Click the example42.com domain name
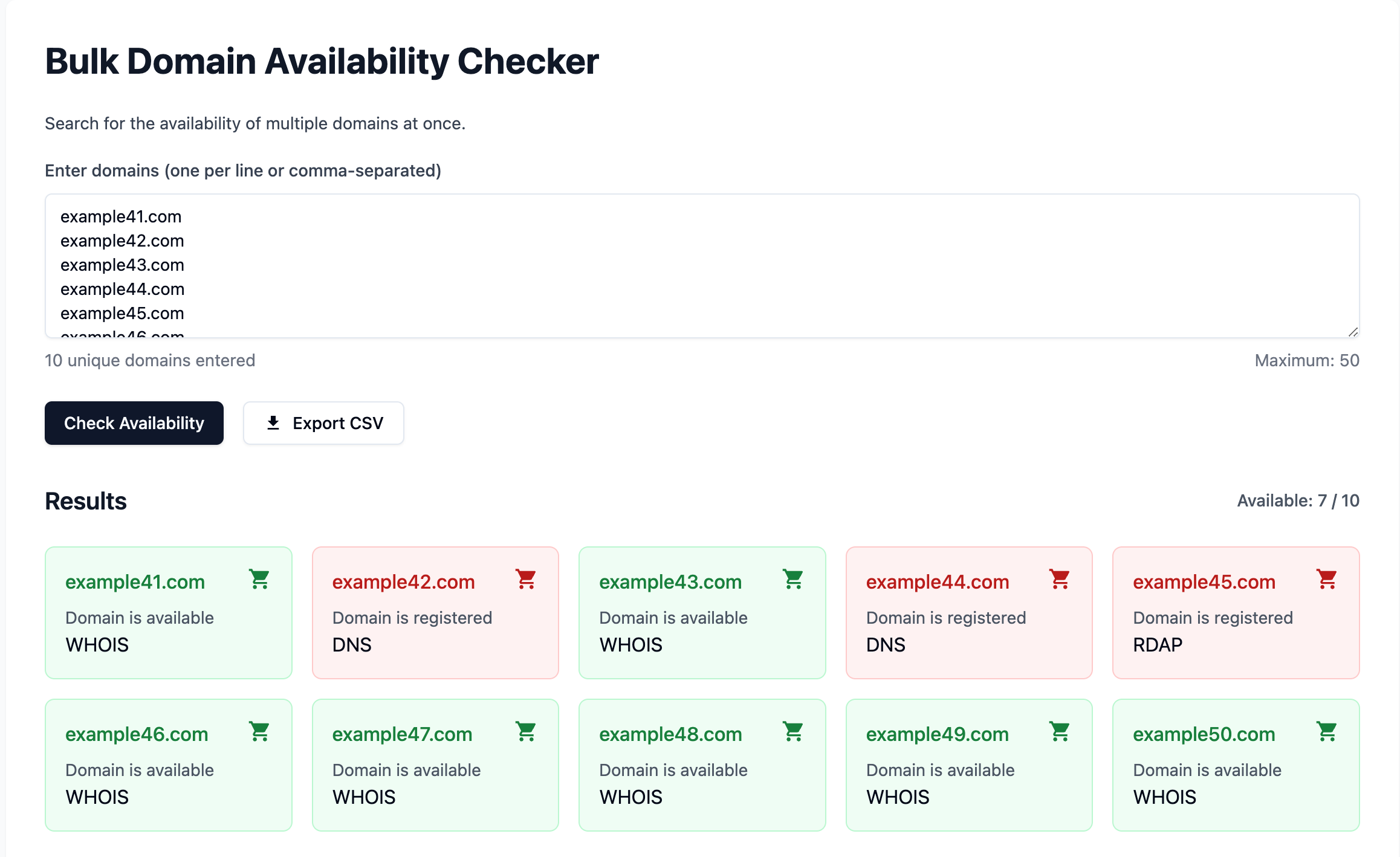 coord(403,581)
